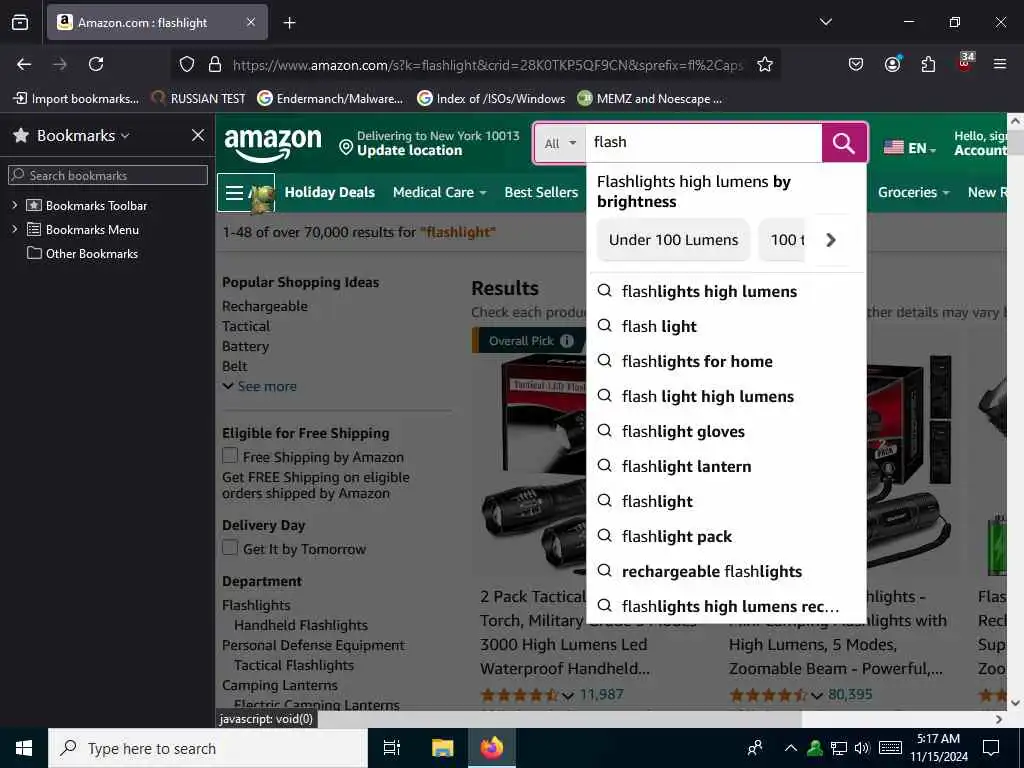Click the 80,395 ratings count
Image resolution: width=1024 pixels, height=768 pixels.
pos(850,694)
